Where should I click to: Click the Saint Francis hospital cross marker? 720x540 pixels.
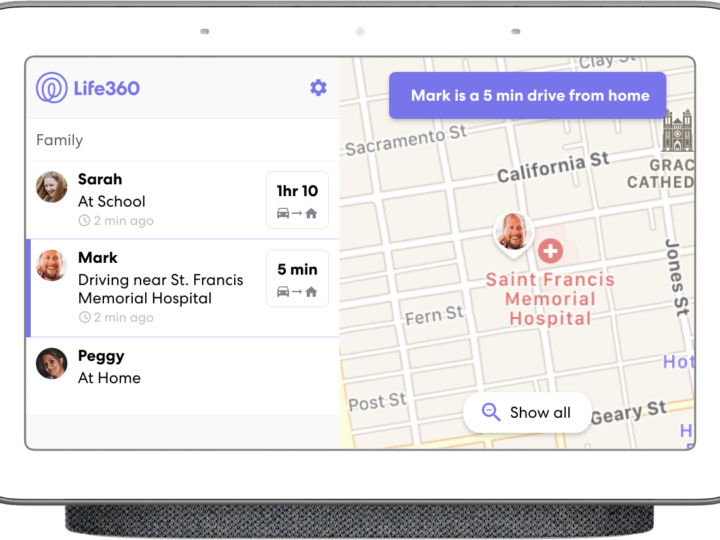pos(550,250)
